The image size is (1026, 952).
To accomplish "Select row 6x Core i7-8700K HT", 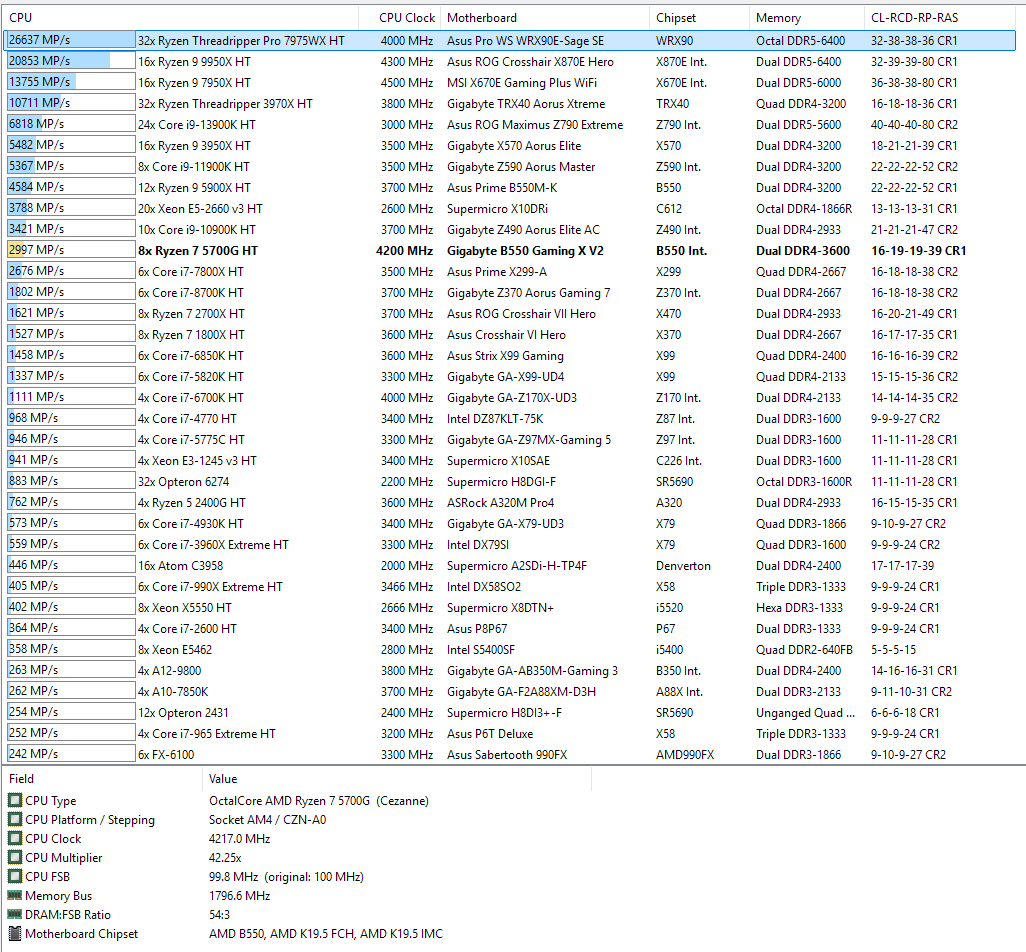I will click(x=509, y=292).
